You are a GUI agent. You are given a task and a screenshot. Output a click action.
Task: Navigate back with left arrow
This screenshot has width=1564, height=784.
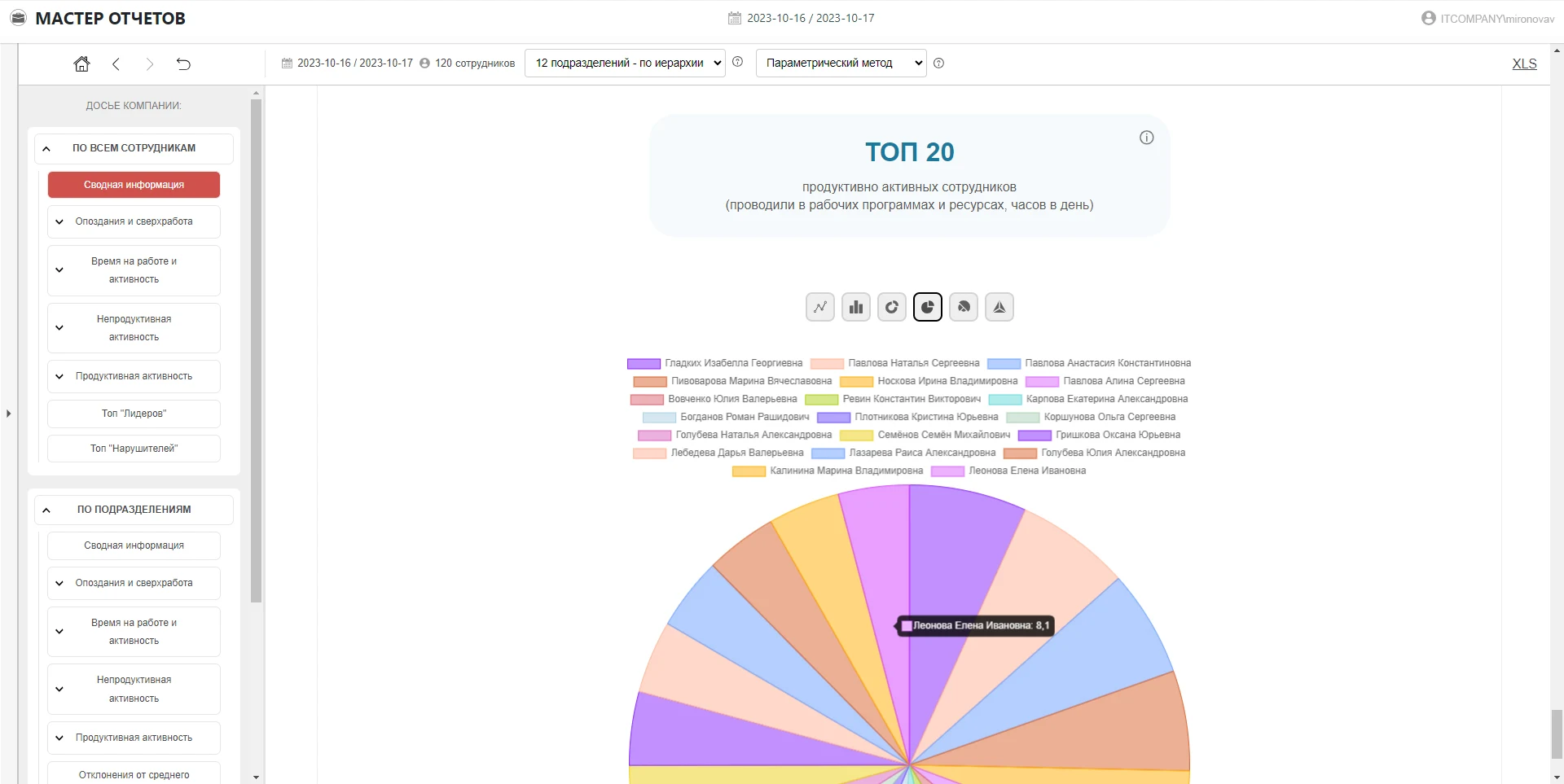[x=116, y=64]
